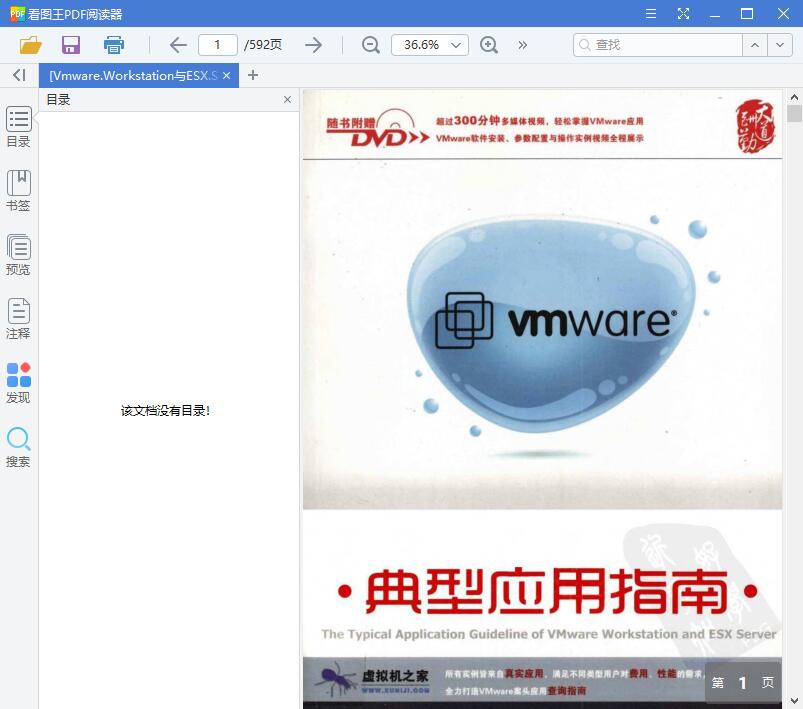
Task: Click the vertical scrollbar up arrow
Action: tap(794, 97)
